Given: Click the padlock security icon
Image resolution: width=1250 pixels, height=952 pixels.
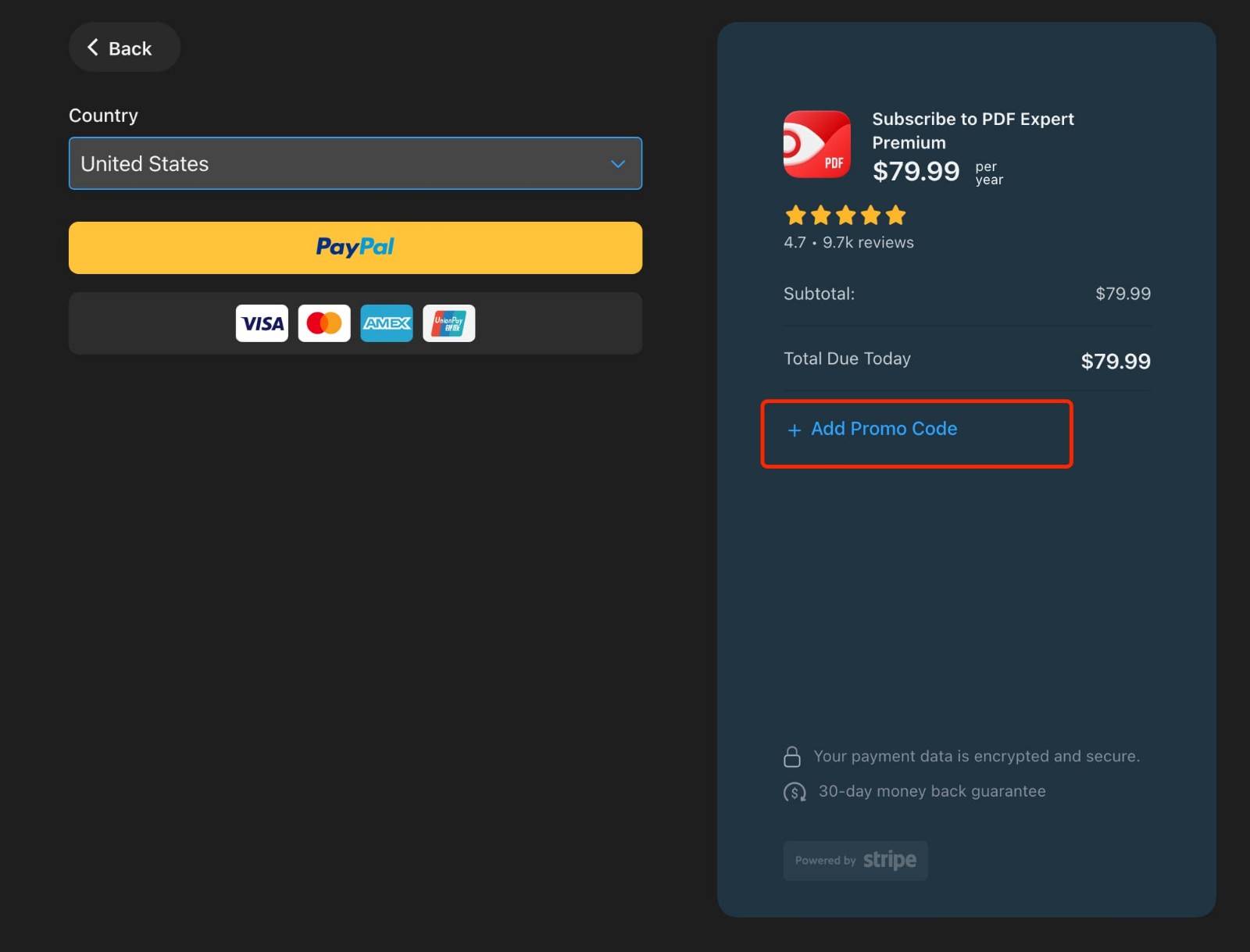Looking at the screenshot, I should [793, 756].
